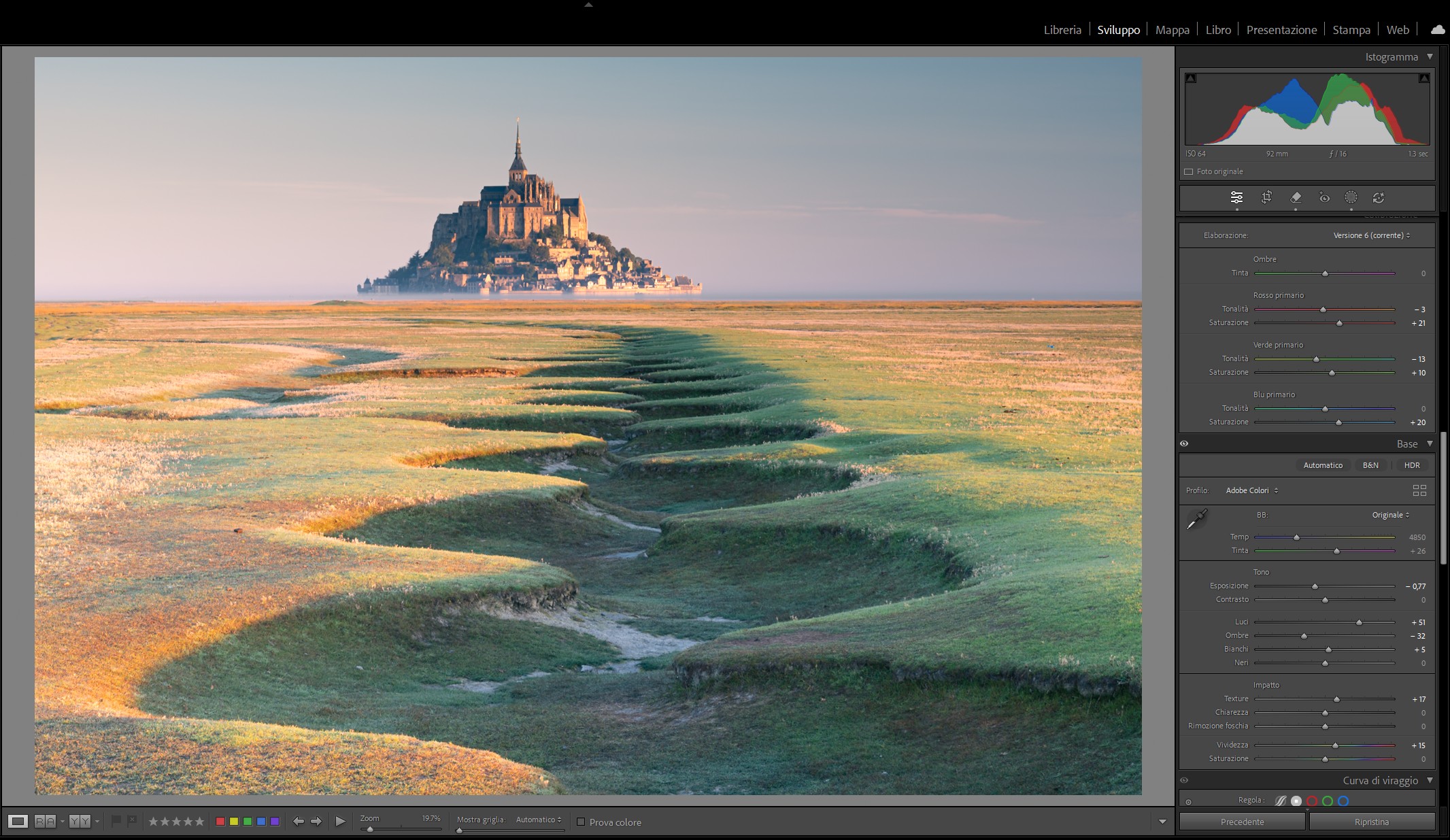Apply the blue color label
Viewport: 1450px width, 840px height.
(261, 822)
